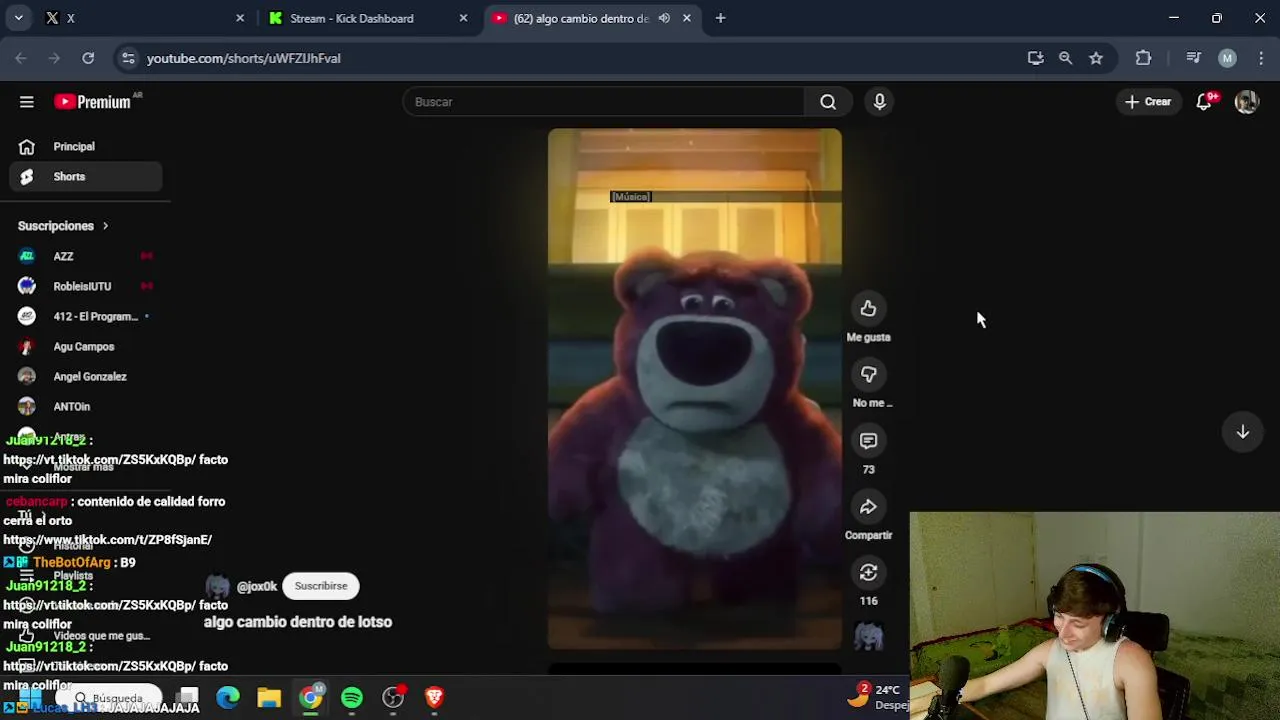Open @jox0k channel name

257,587
